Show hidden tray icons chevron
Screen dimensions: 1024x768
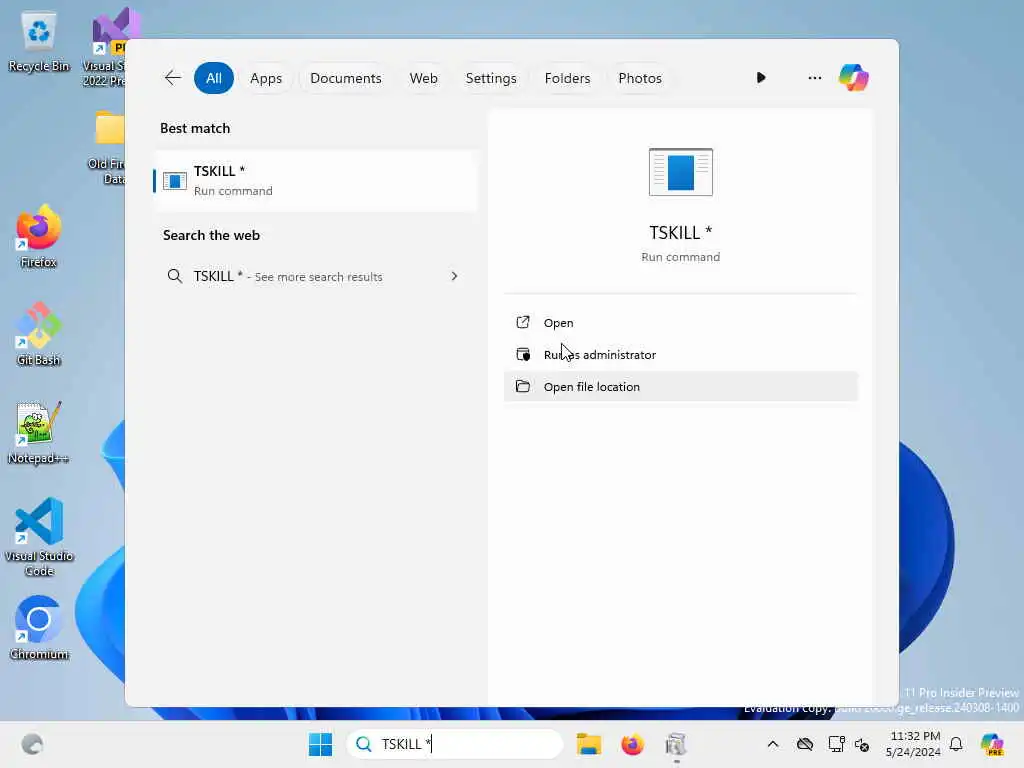773,744
